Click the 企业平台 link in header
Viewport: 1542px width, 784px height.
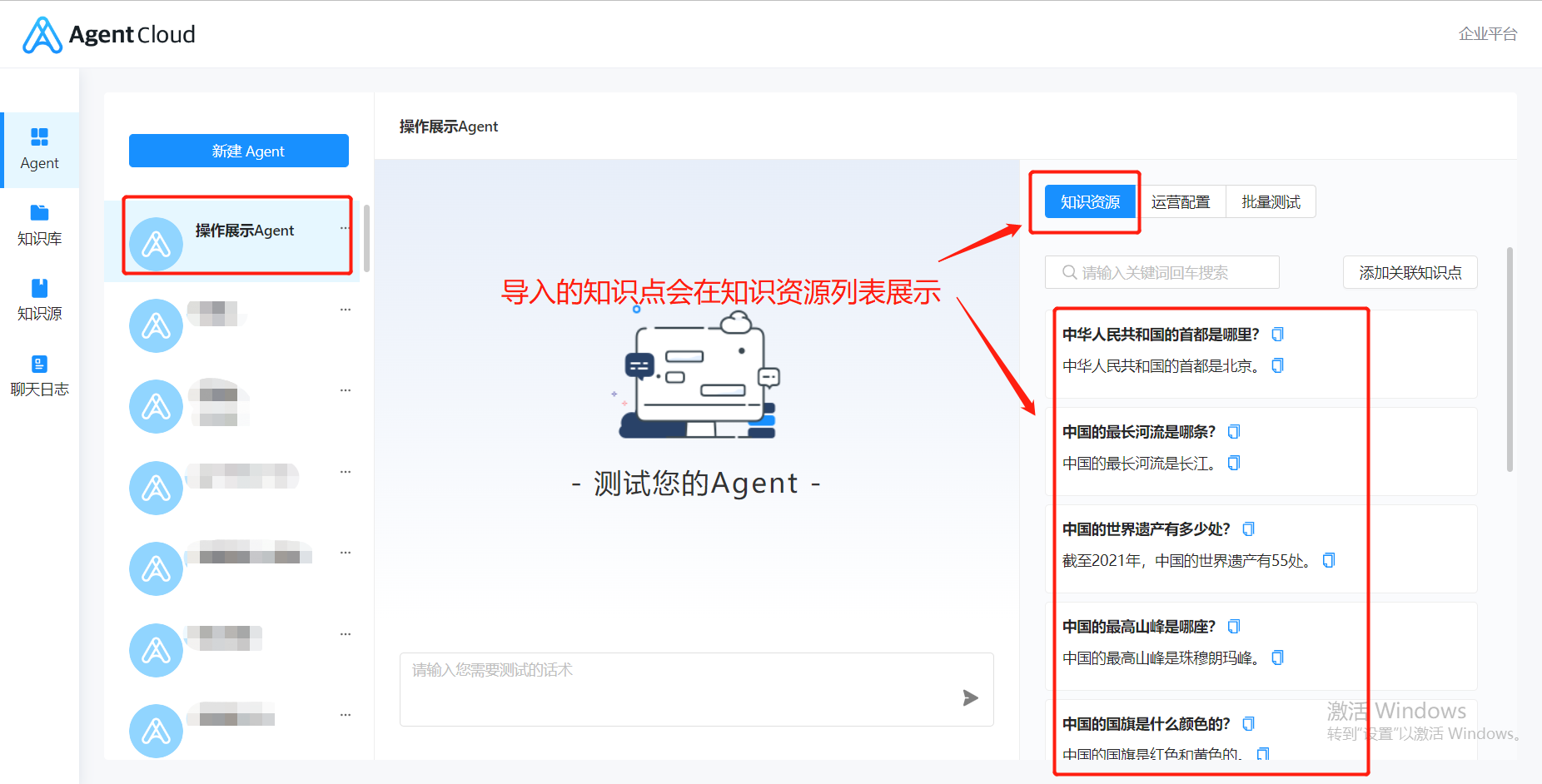[1488, 34]
